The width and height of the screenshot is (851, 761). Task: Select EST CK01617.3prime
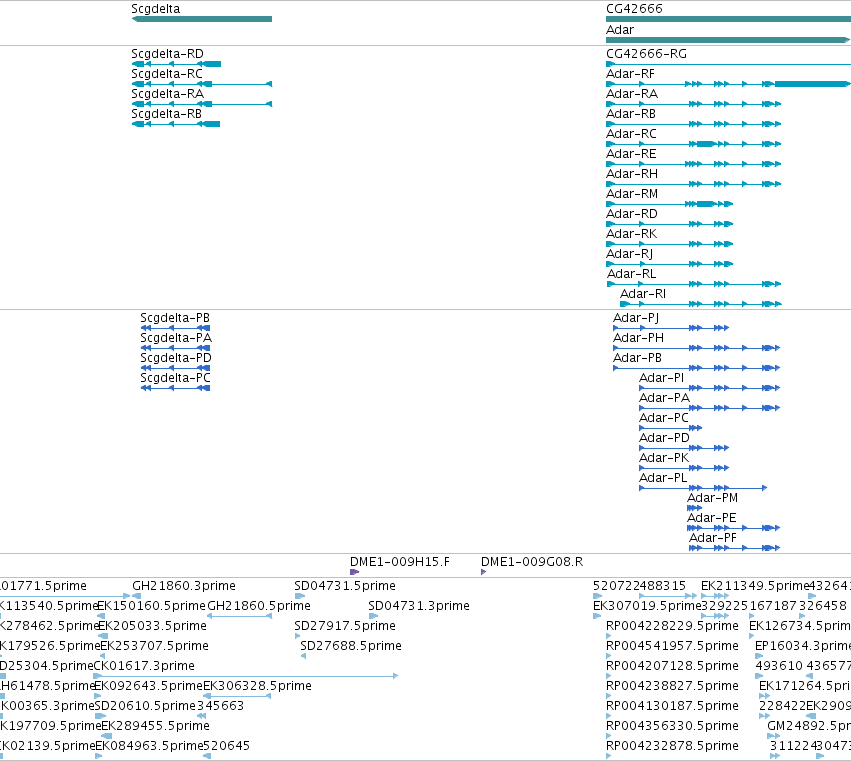coord(144,666)
